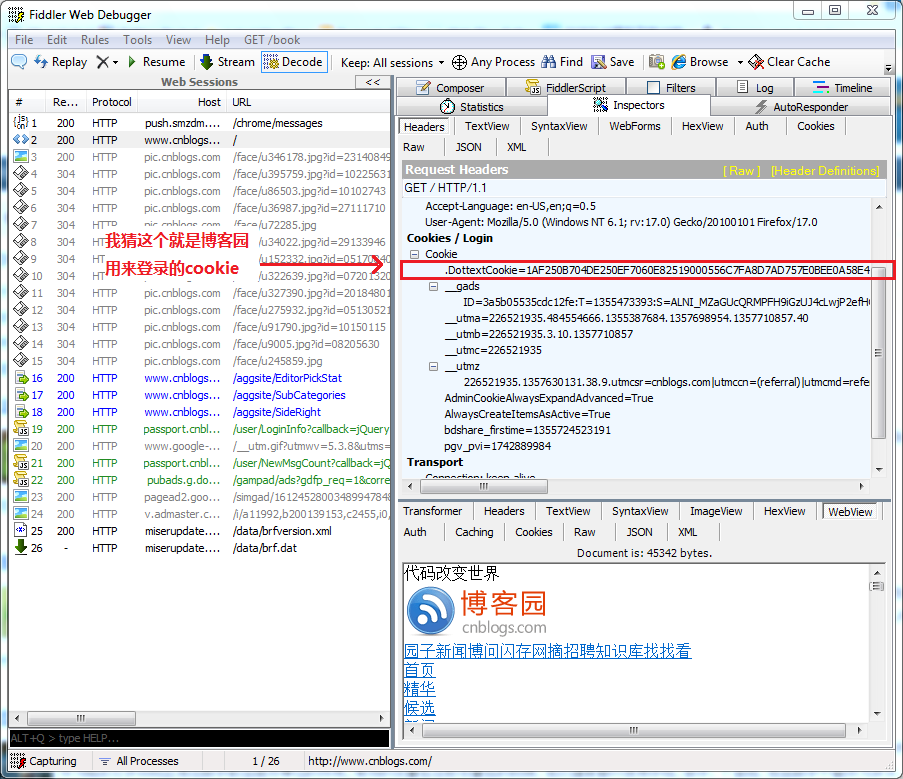The height and width of the screenshot is (779, 903).
Task: Click the 首页 link in WebView
Action: (x=419, y=670)
